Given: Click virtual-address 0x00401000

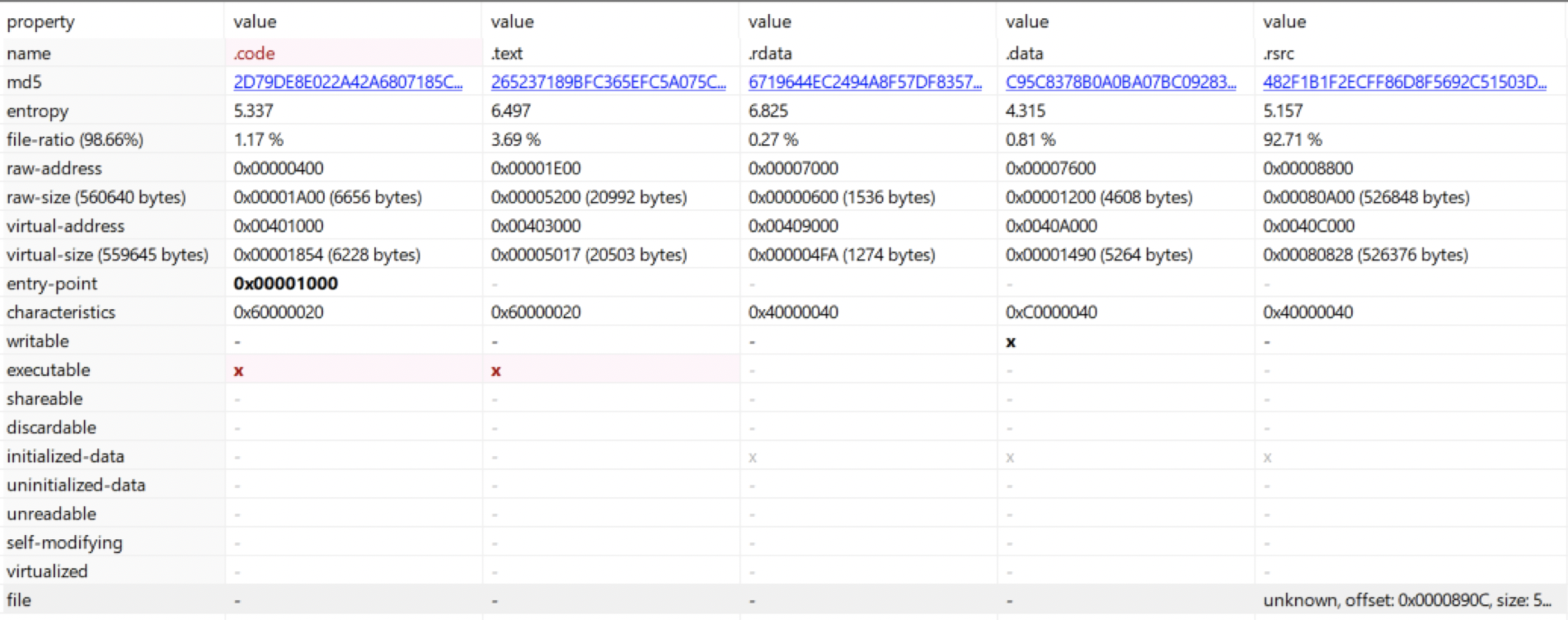Looking at the screenshot, I should pos(279,226).
